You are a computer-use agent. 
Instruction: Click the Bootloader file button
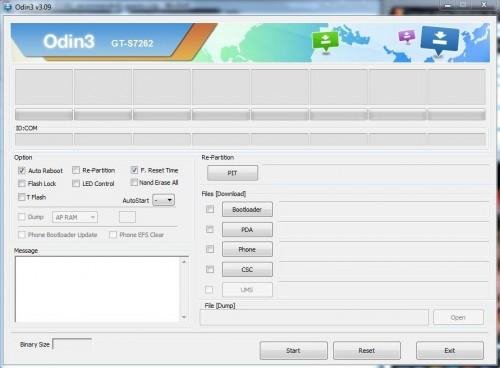tap(247, 209)
